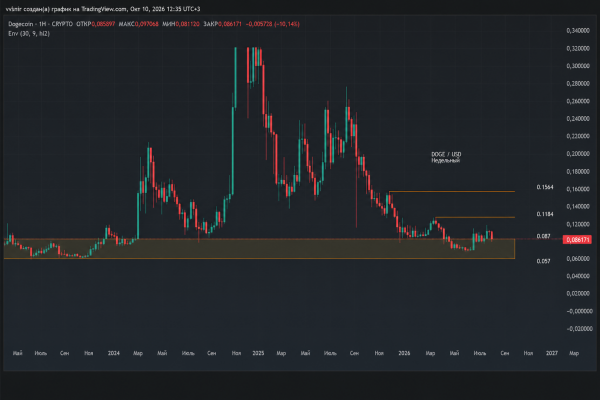This screenshot has width=600, height=400.
Task: Click the 0.1564 level label
Action: [x=545, y=187]
